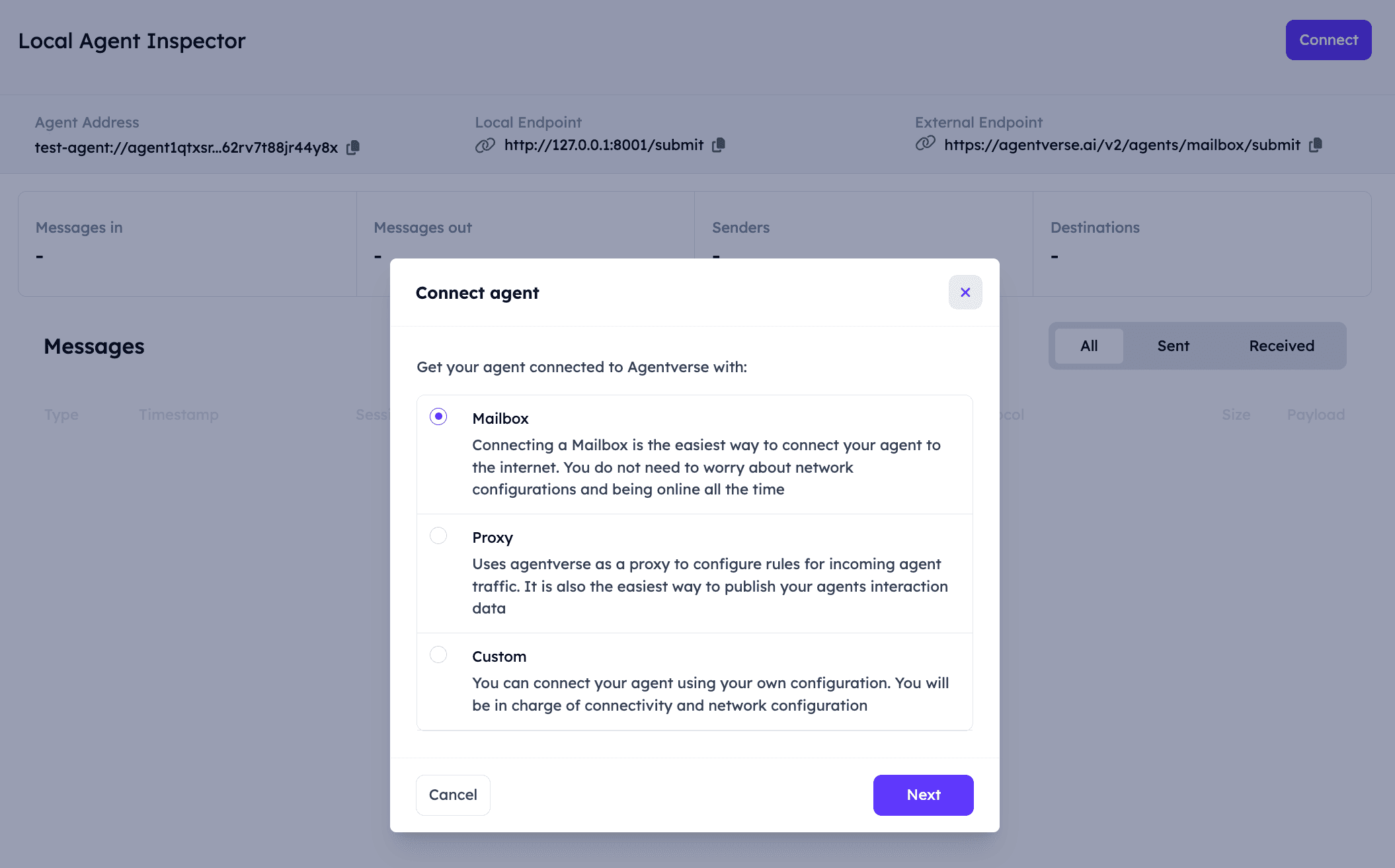
Task: Show only Sent messages
Action: pyautogui.click(x=1173, y=346)
